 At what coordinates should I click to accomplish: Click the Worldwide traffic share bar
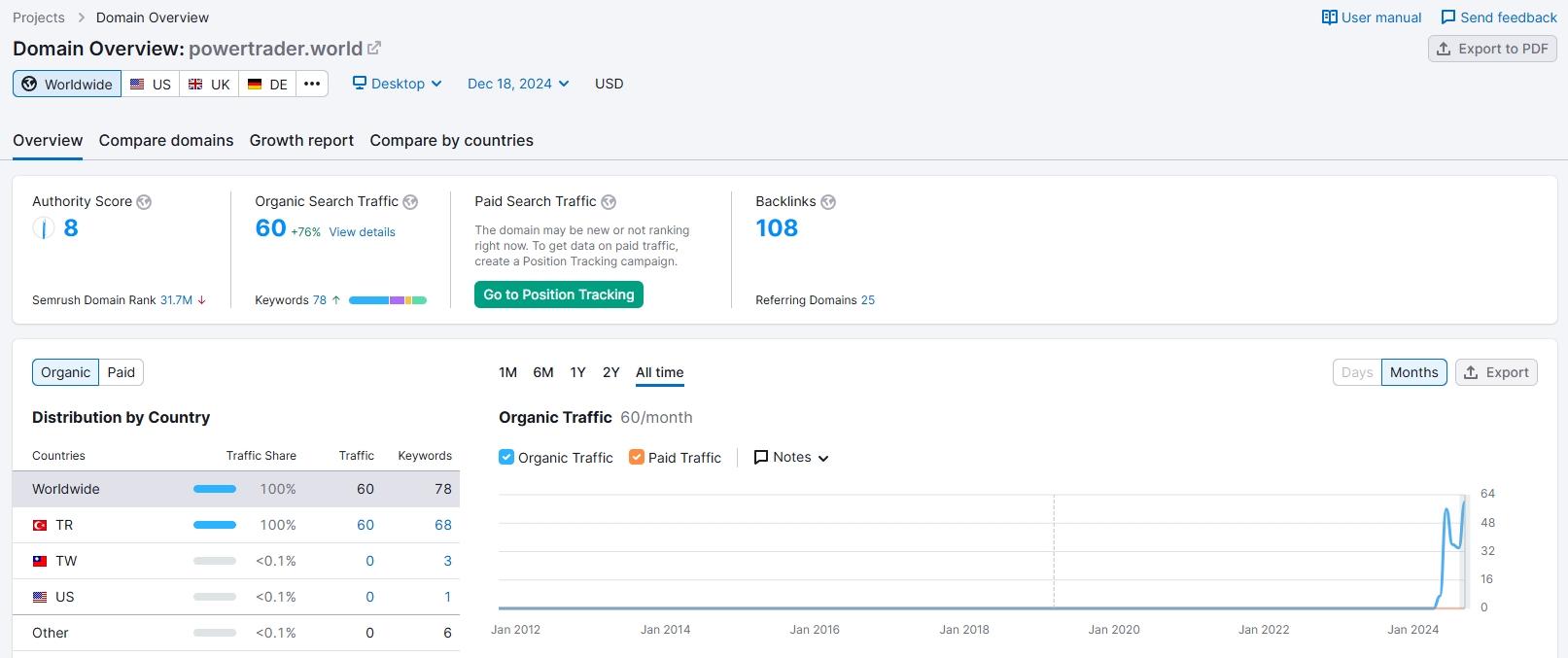215,489
